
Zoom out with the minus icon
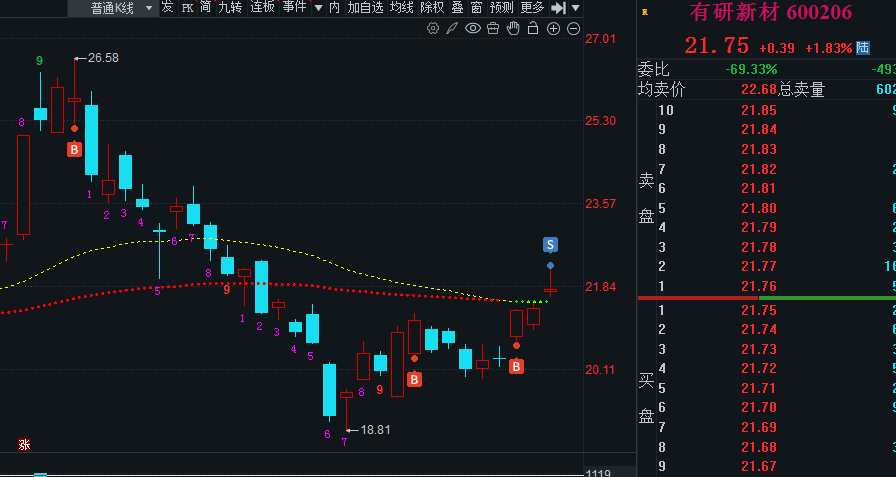(x=574, y=29)
